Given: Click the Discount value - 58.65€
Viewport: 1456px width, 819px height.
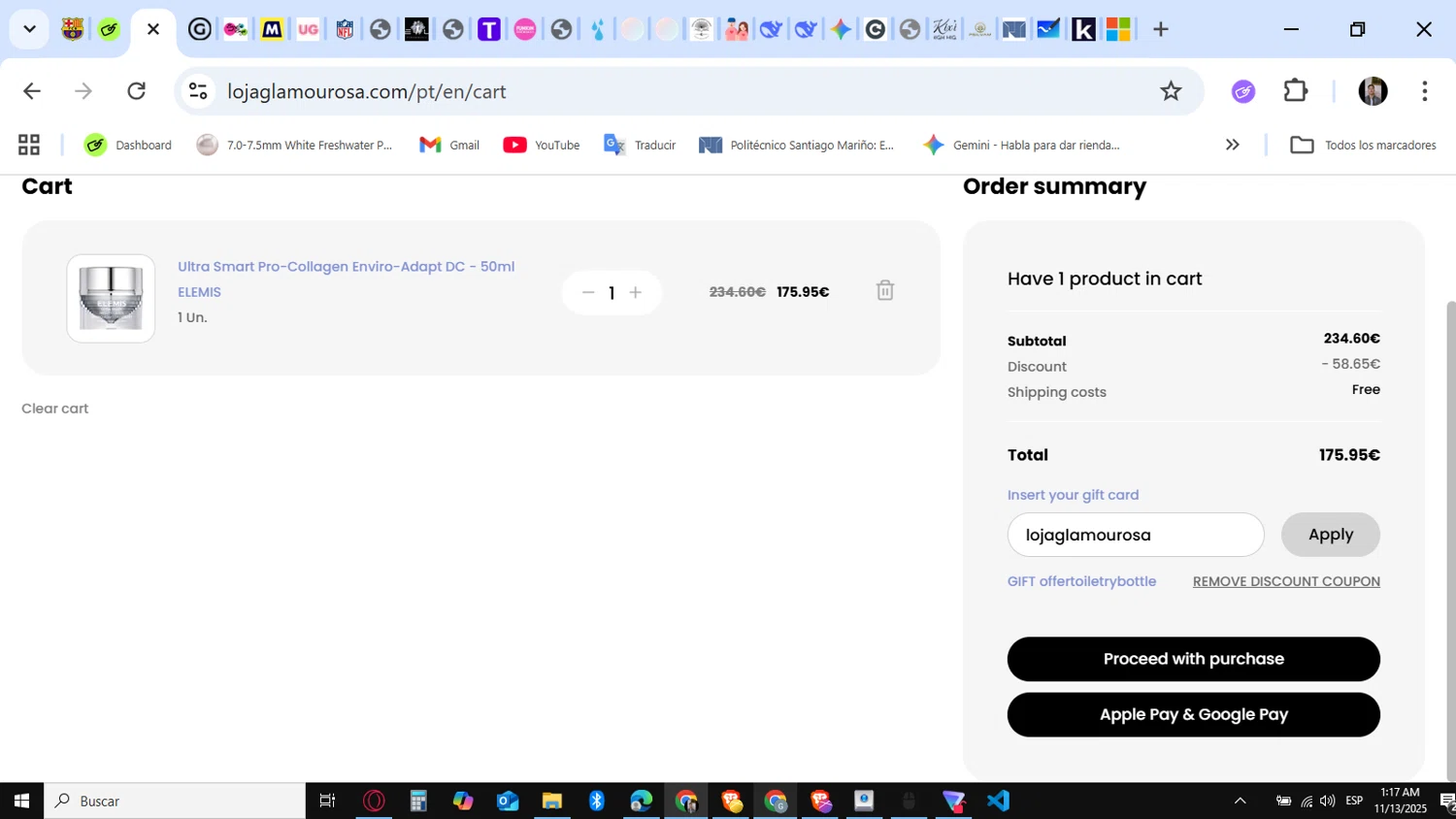Looking at the screenshot, I should coord(1350,364).
